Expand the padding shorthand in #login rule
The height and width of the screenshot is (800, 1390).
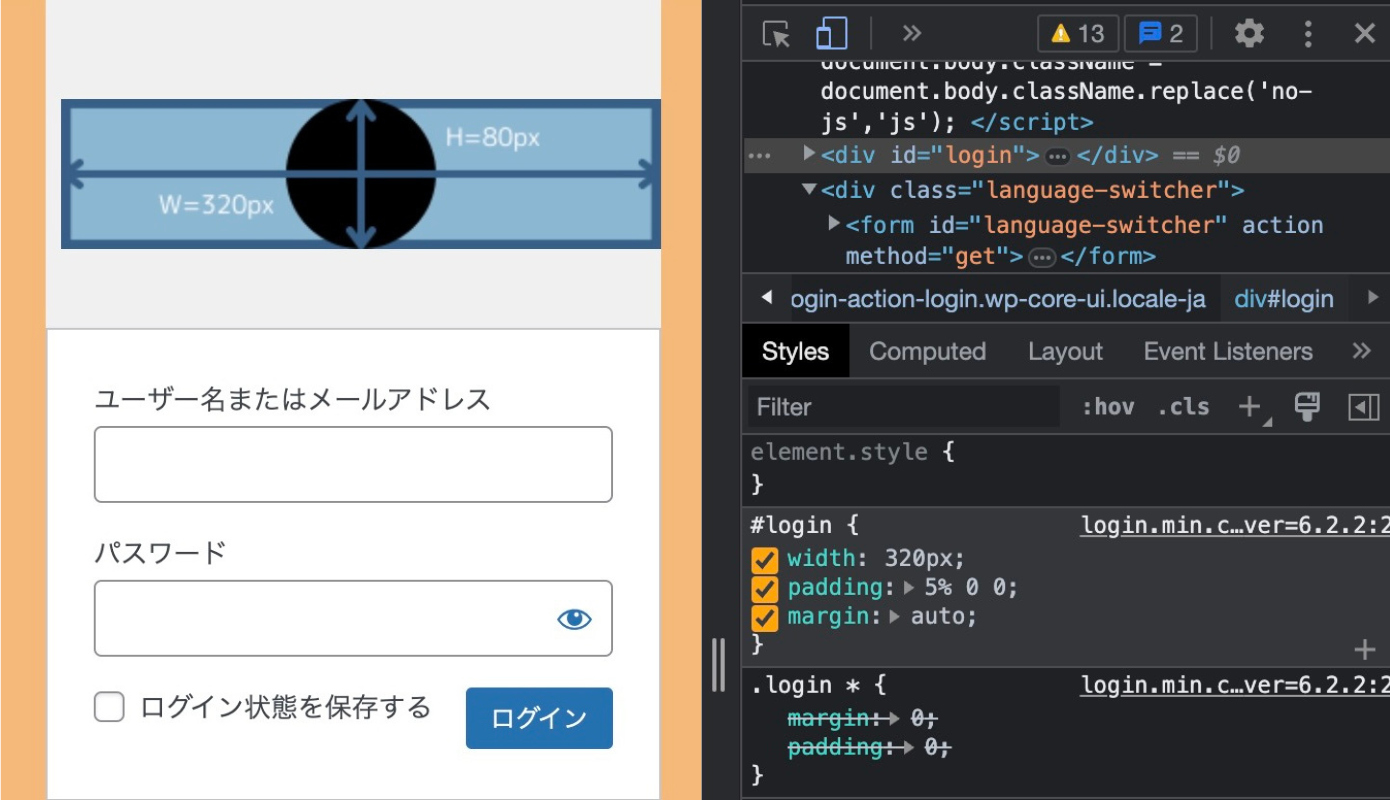point(910,588)
